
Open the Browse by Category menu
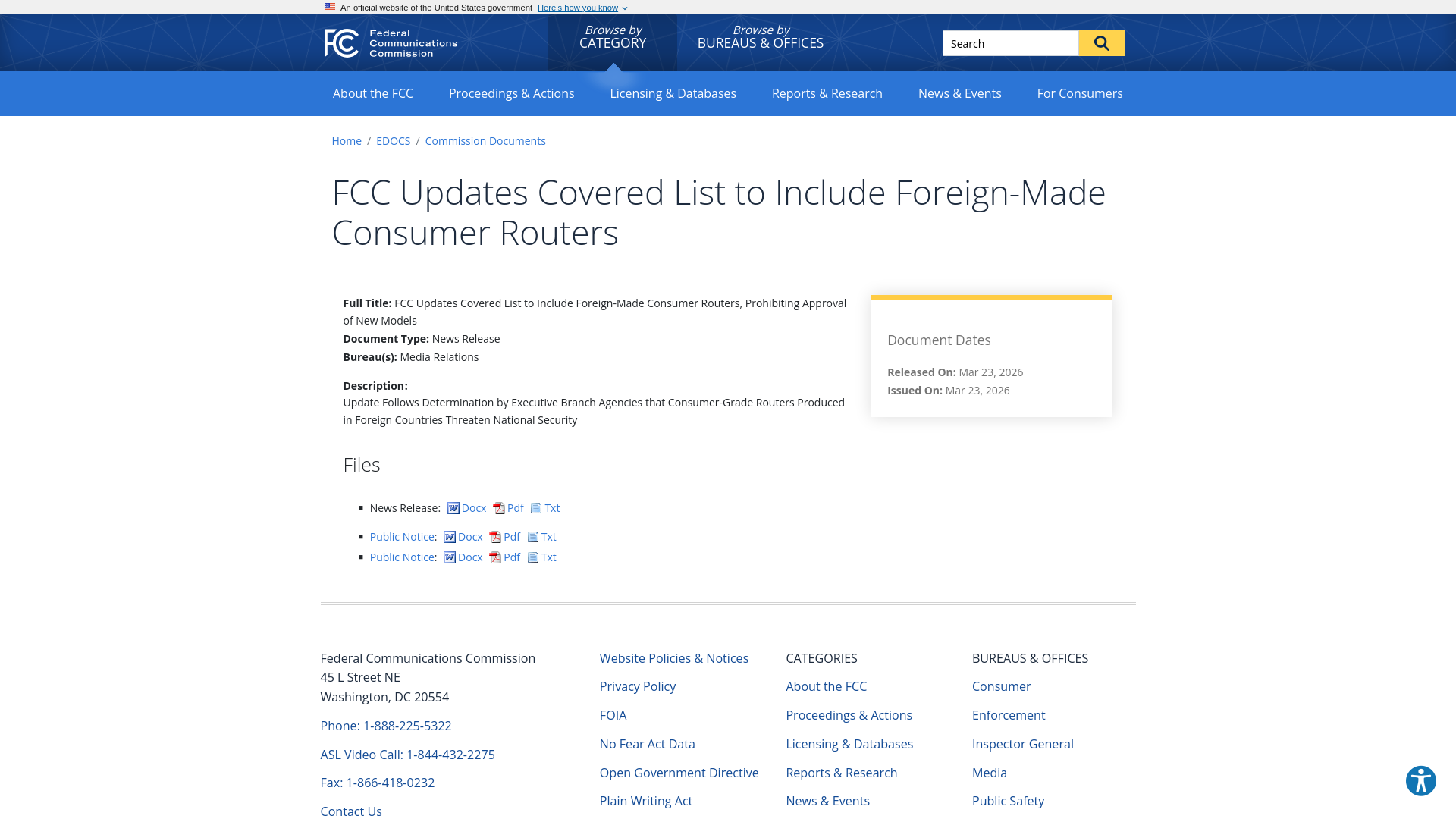613,36
